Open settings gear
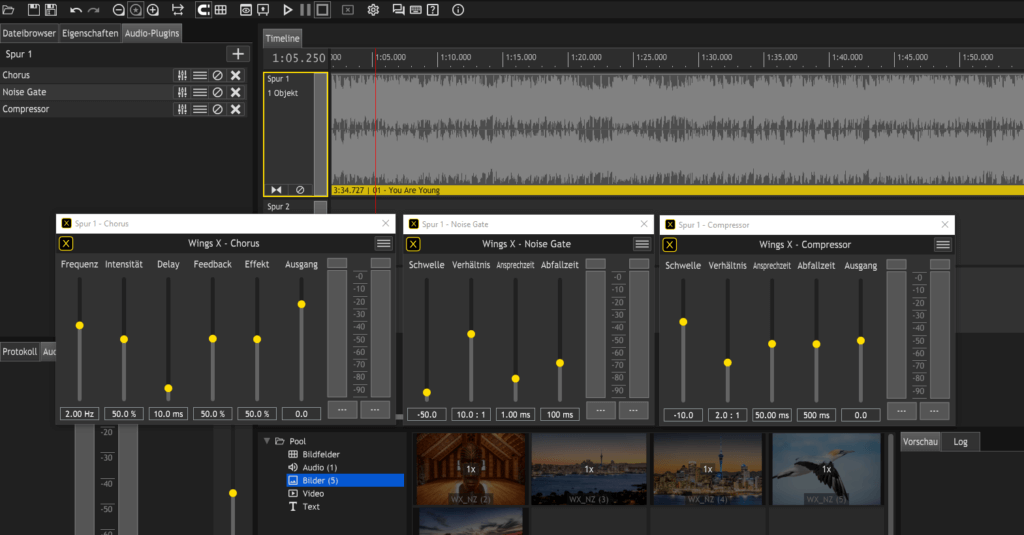Viewport: 1024px width, 535px height. [373, 10]
